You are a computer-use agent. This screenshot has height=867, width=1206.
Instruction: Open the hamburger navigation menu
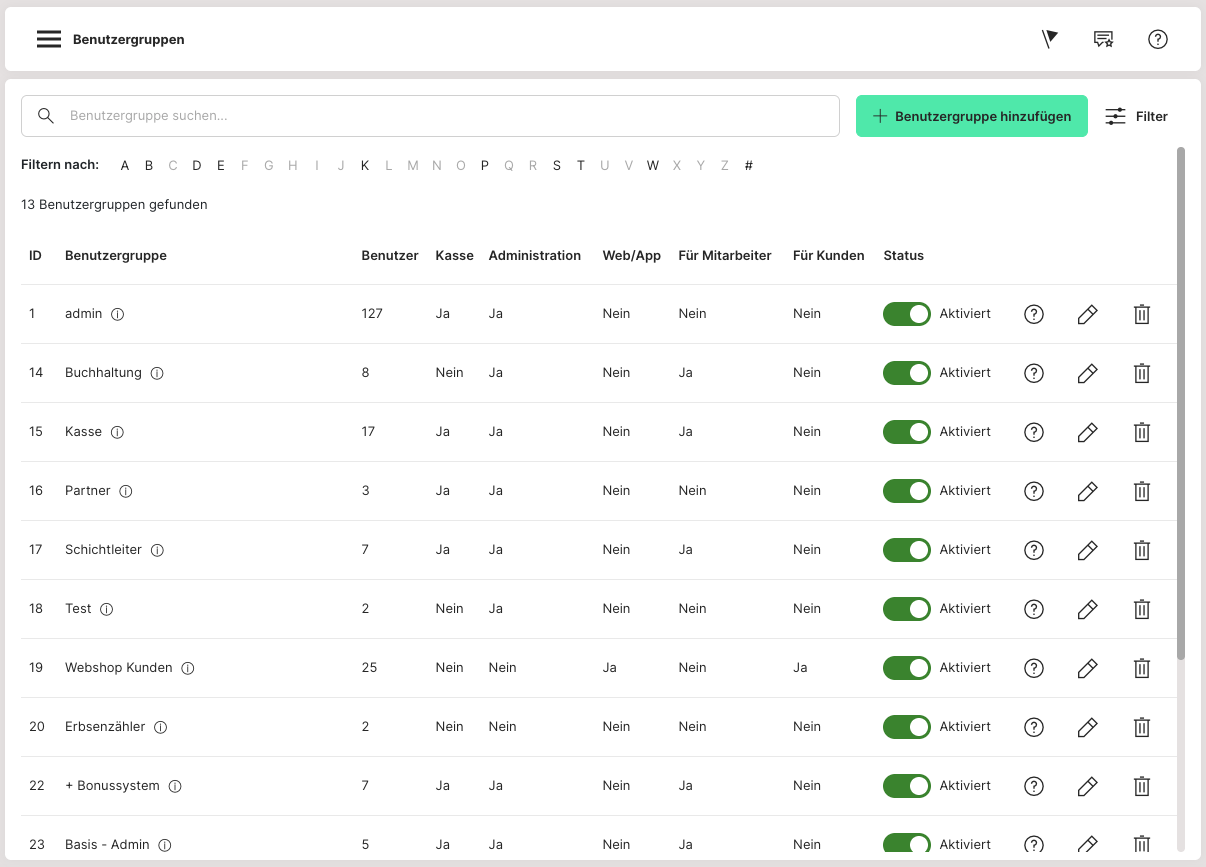pyautogui.click(x=49, y=39)
